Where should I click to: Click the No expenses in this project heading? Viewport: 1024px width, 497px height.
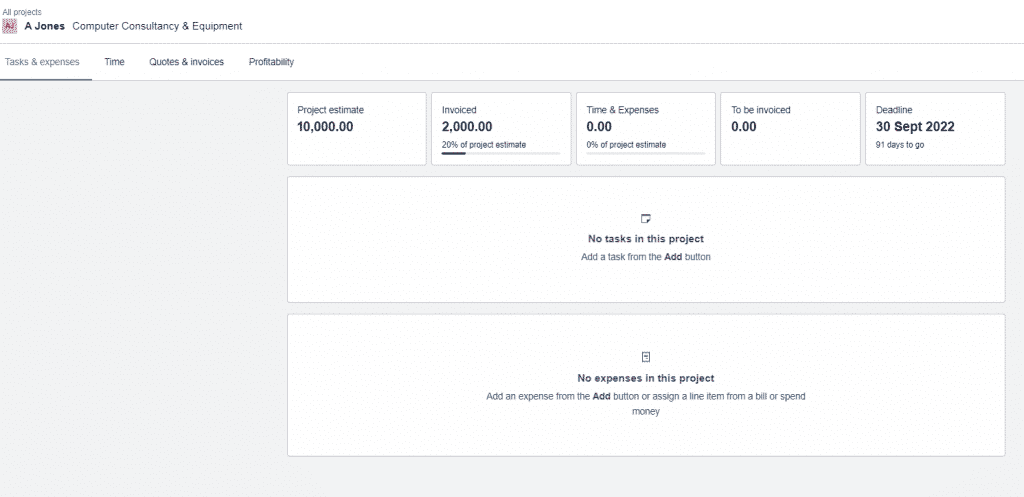click(x=646, y=378)
